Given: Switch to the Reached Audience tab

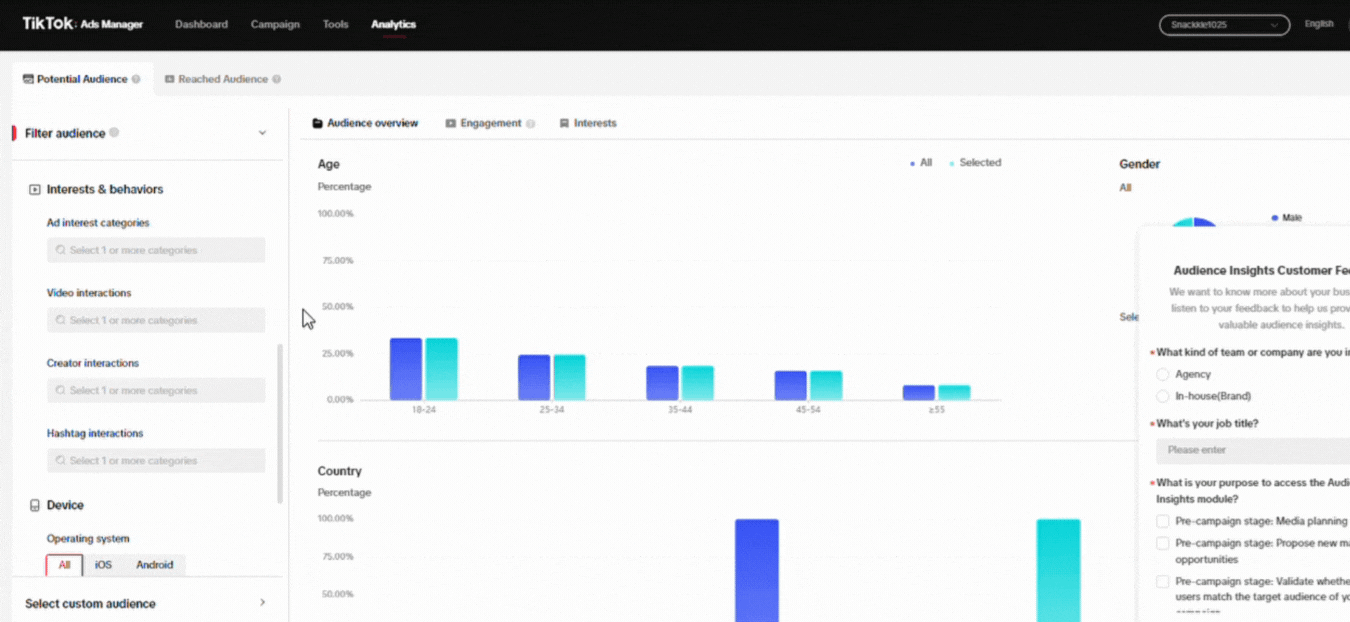Looking at the screenshot, I should tap(223, 79).
